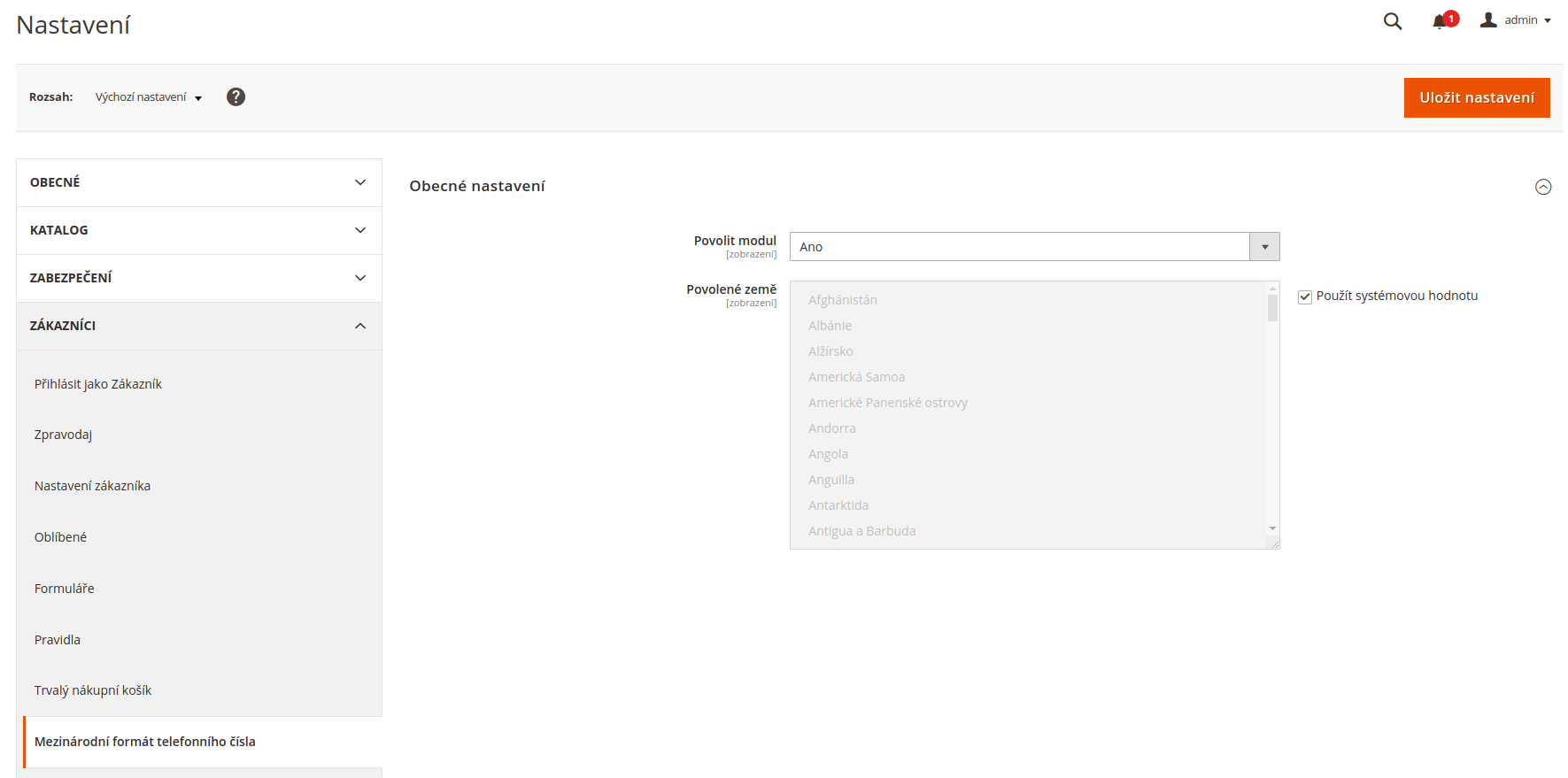This screenshot has height=778, width=1568.
Task: Expand the ZABEZPEČENÍ section
Action: 199,278
